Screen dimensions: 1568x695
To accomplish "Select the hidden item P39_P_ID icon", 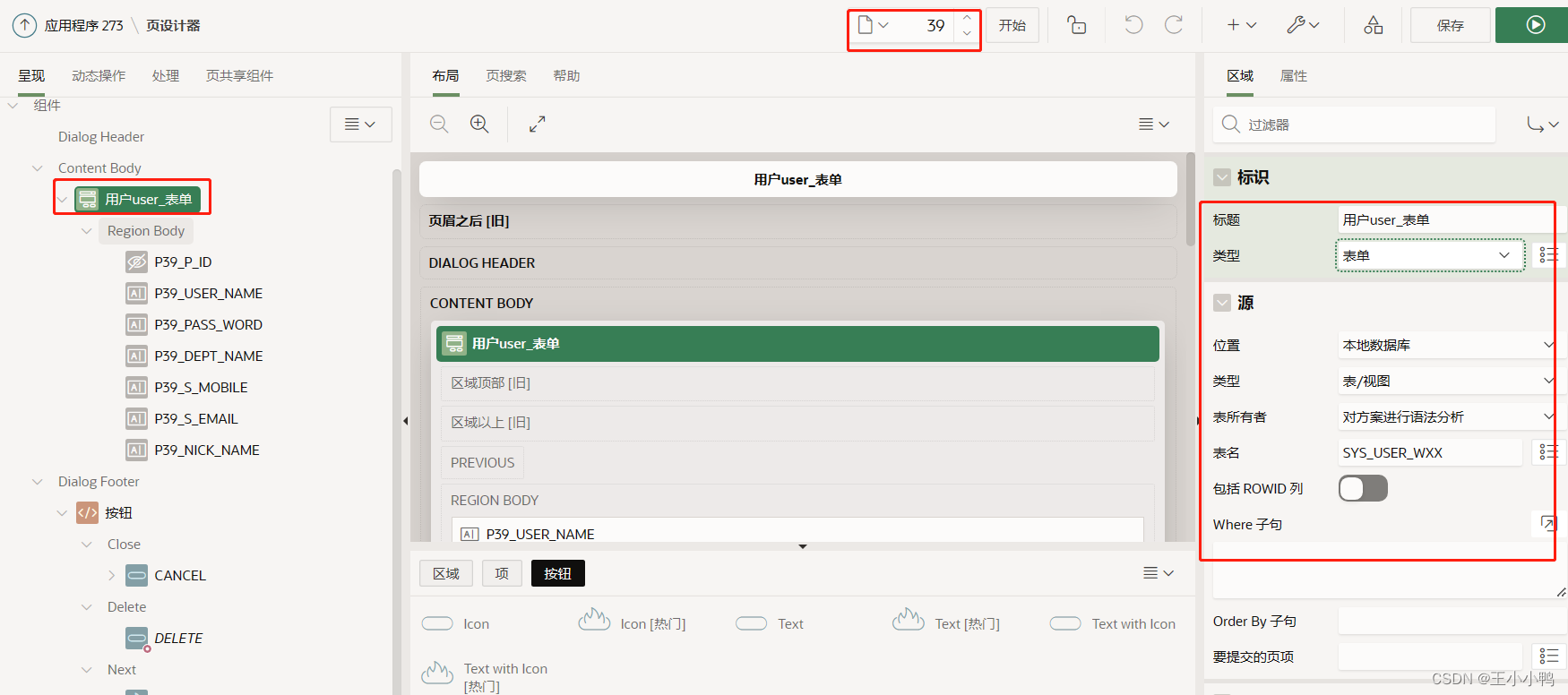I will click(136, 262).
